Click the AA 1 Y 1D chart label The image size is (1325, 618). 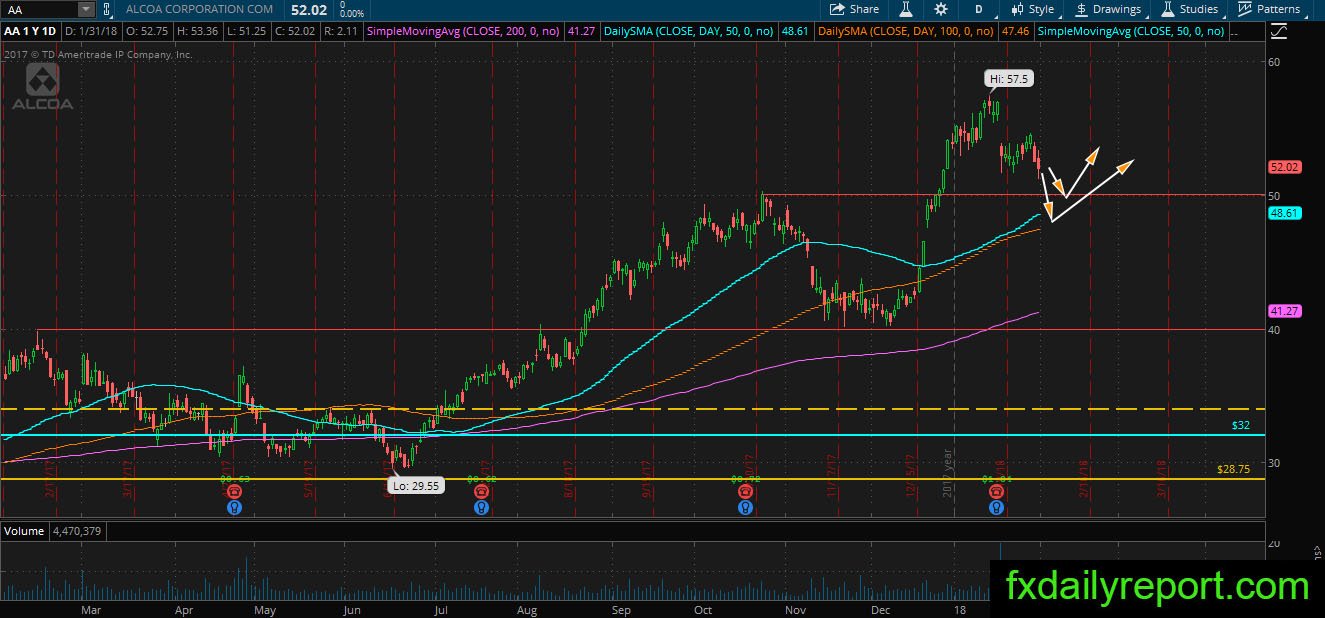click(x=31, y=32)
